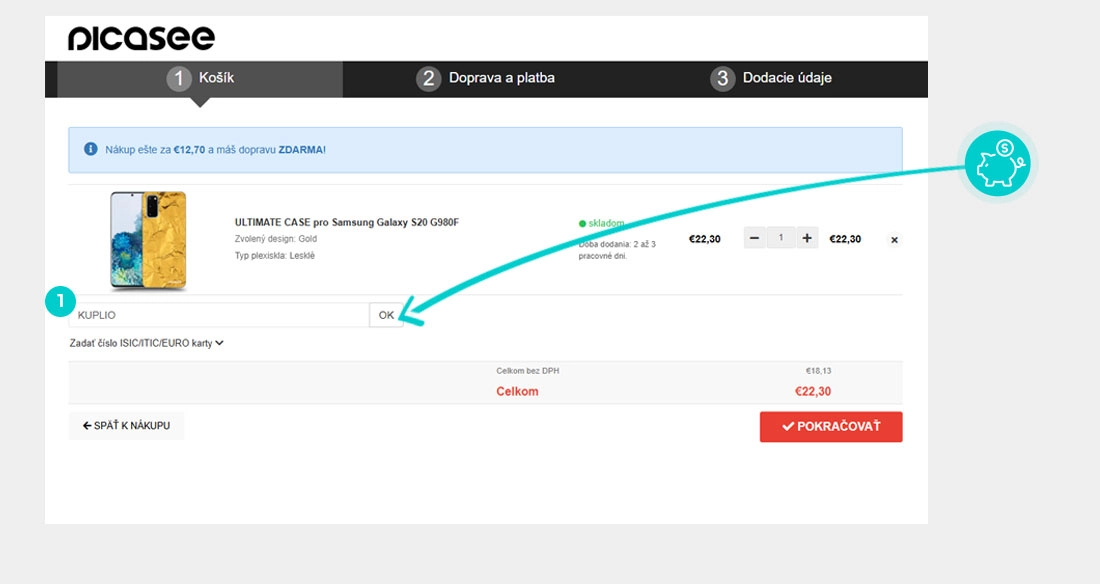Click the quantity field showing 1

(781, 239)
